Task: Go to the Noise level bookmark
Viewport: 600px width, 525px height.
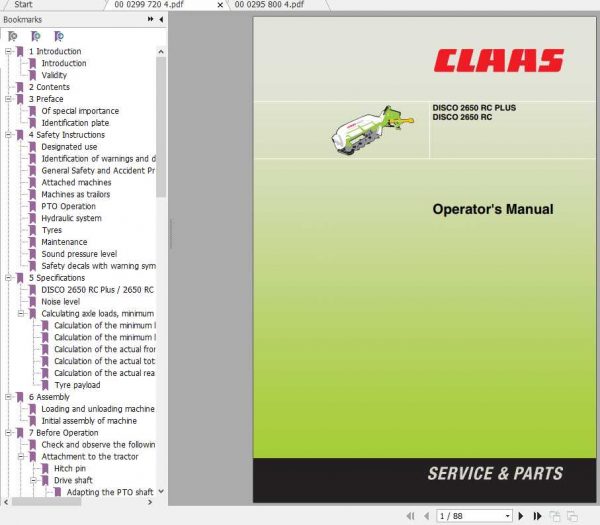Action: click(60, 302)
